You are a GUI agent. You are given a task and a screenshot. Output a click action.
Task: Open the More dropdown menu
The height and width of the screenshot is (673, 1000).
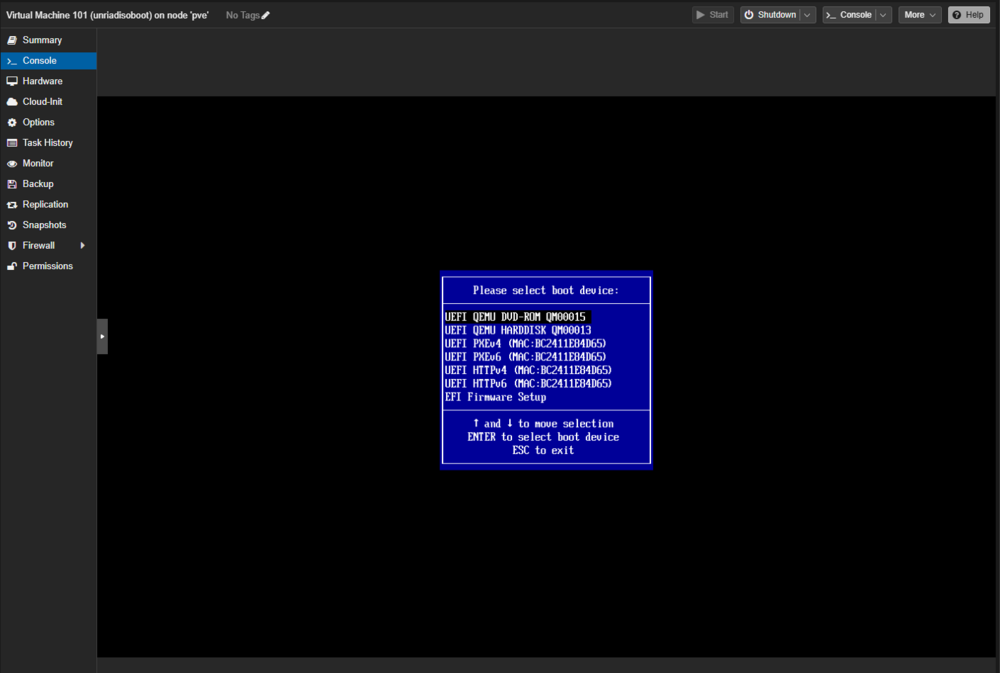click(x=920, y=15)
